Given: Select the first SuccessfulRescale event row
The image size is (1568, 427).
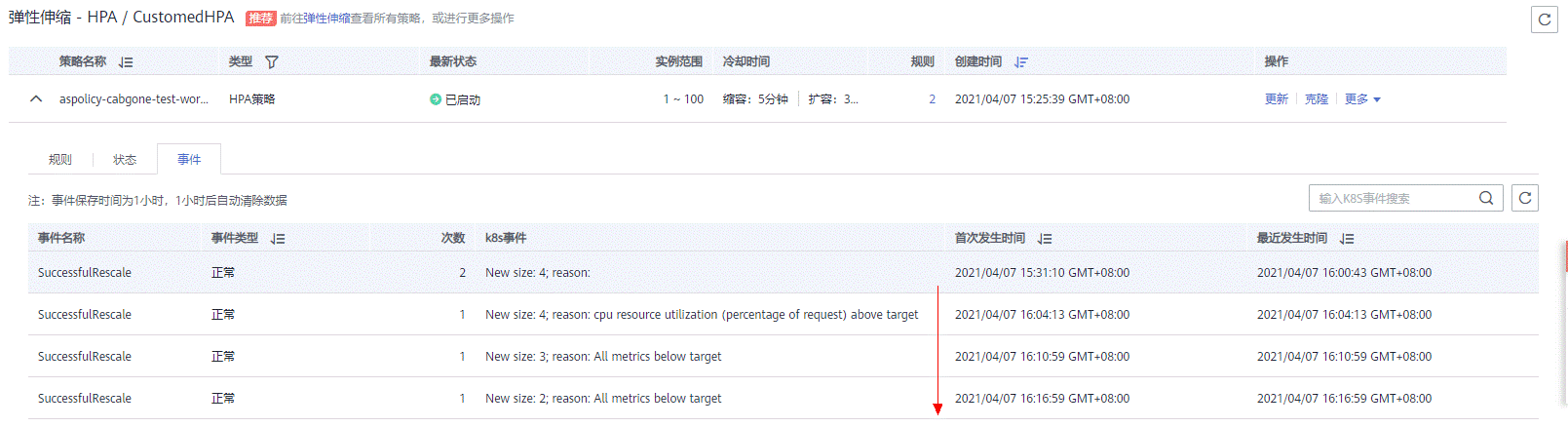Looking at the screenshot, I should (85, 273).
